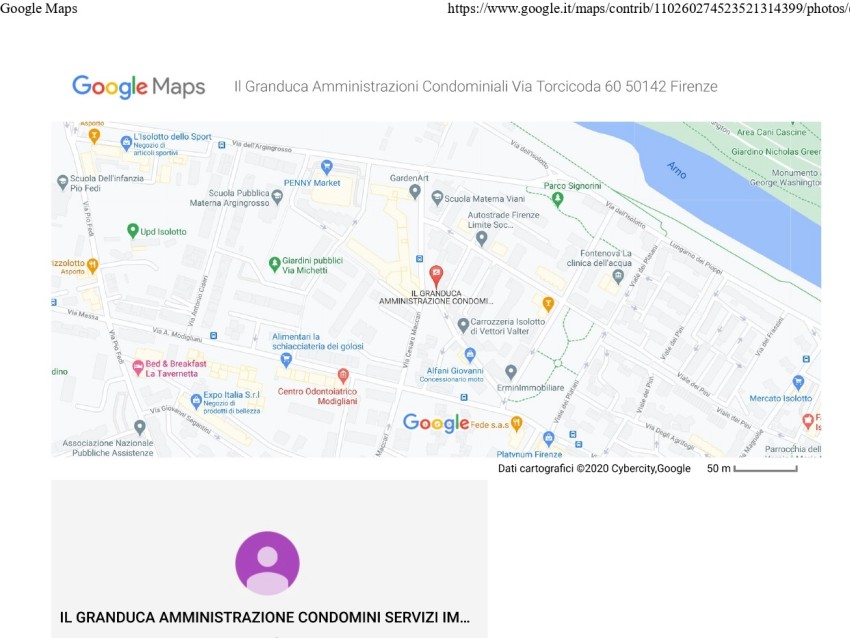Click the Carrozzeria Isolotto di Vettori pin
Screen dimensions: 850x638
463,325
